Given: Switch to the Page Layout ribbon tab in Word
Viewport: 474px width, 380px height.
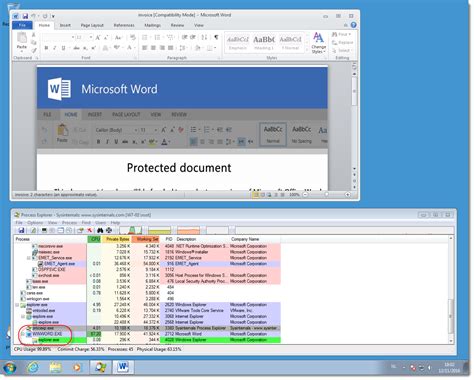Looking at the screenshot, I should pos(92,25).
